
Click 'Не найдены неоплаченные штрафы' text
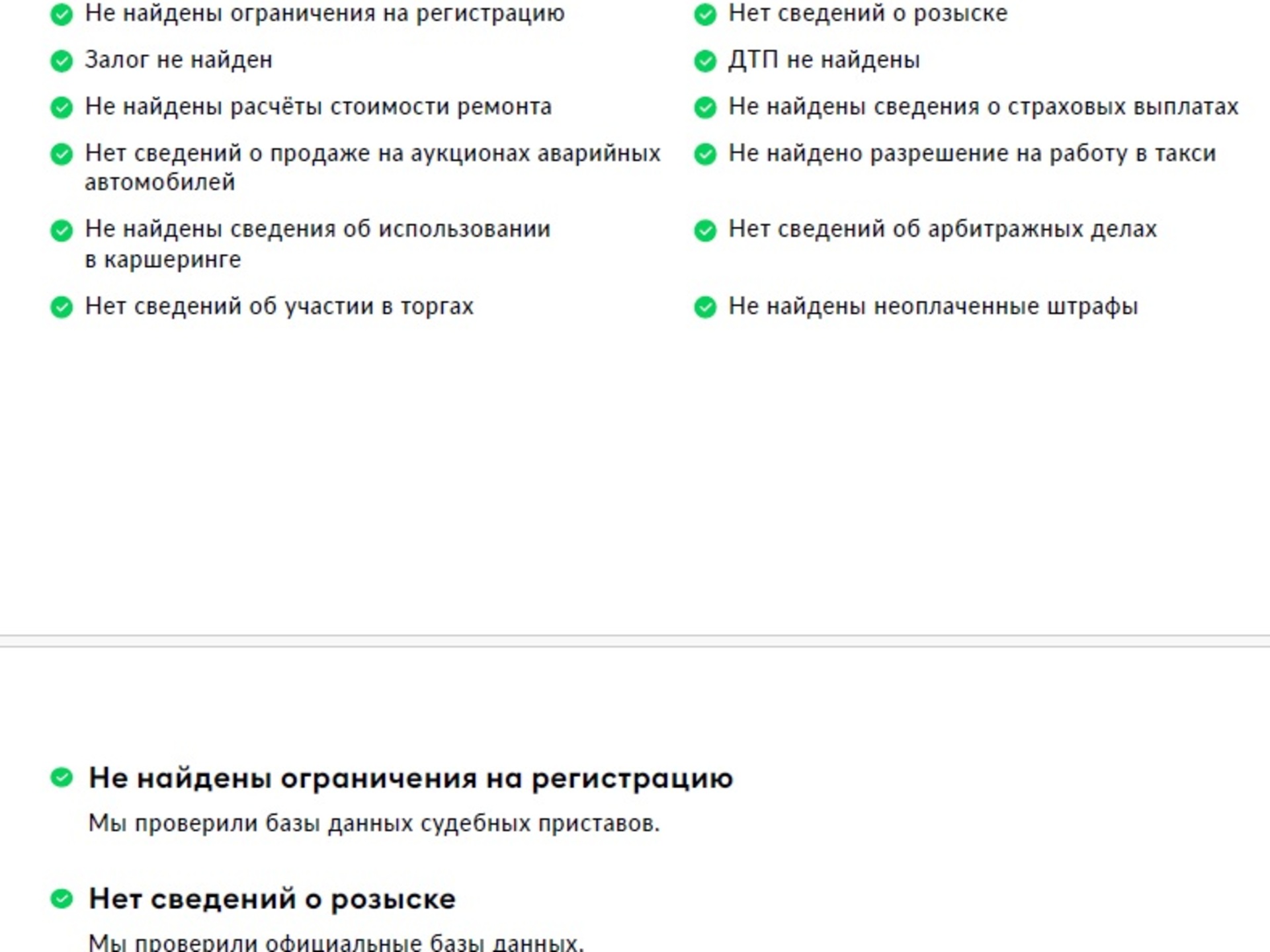(x=933, y=306)
